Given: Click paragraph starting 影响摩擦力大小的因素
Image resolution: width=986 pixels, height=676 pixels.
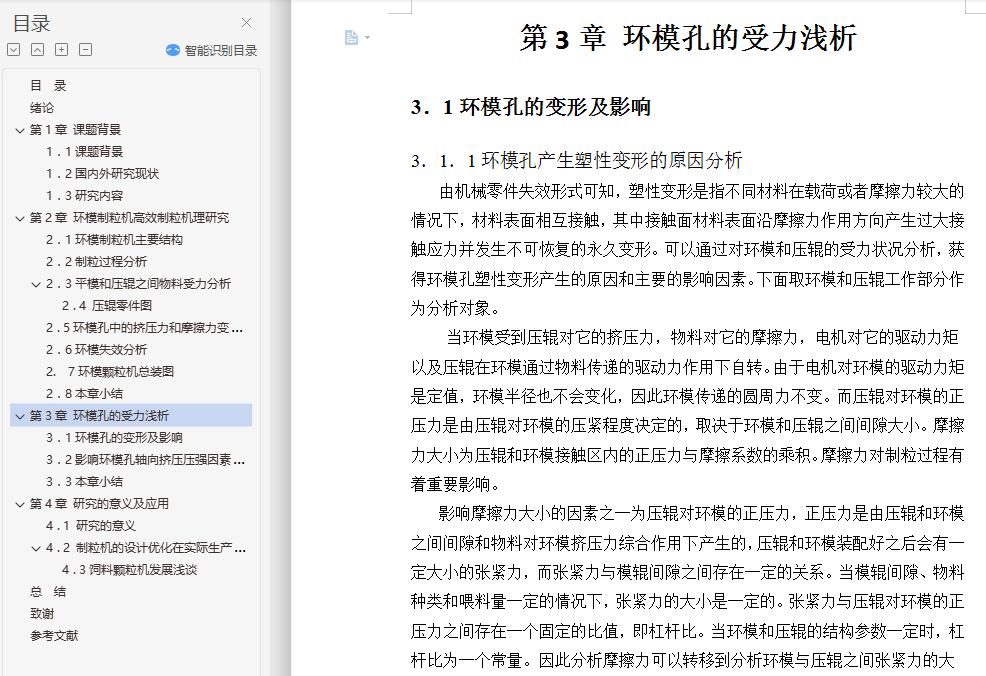Looking at the screenshot, I should click(x=687, y=587).
